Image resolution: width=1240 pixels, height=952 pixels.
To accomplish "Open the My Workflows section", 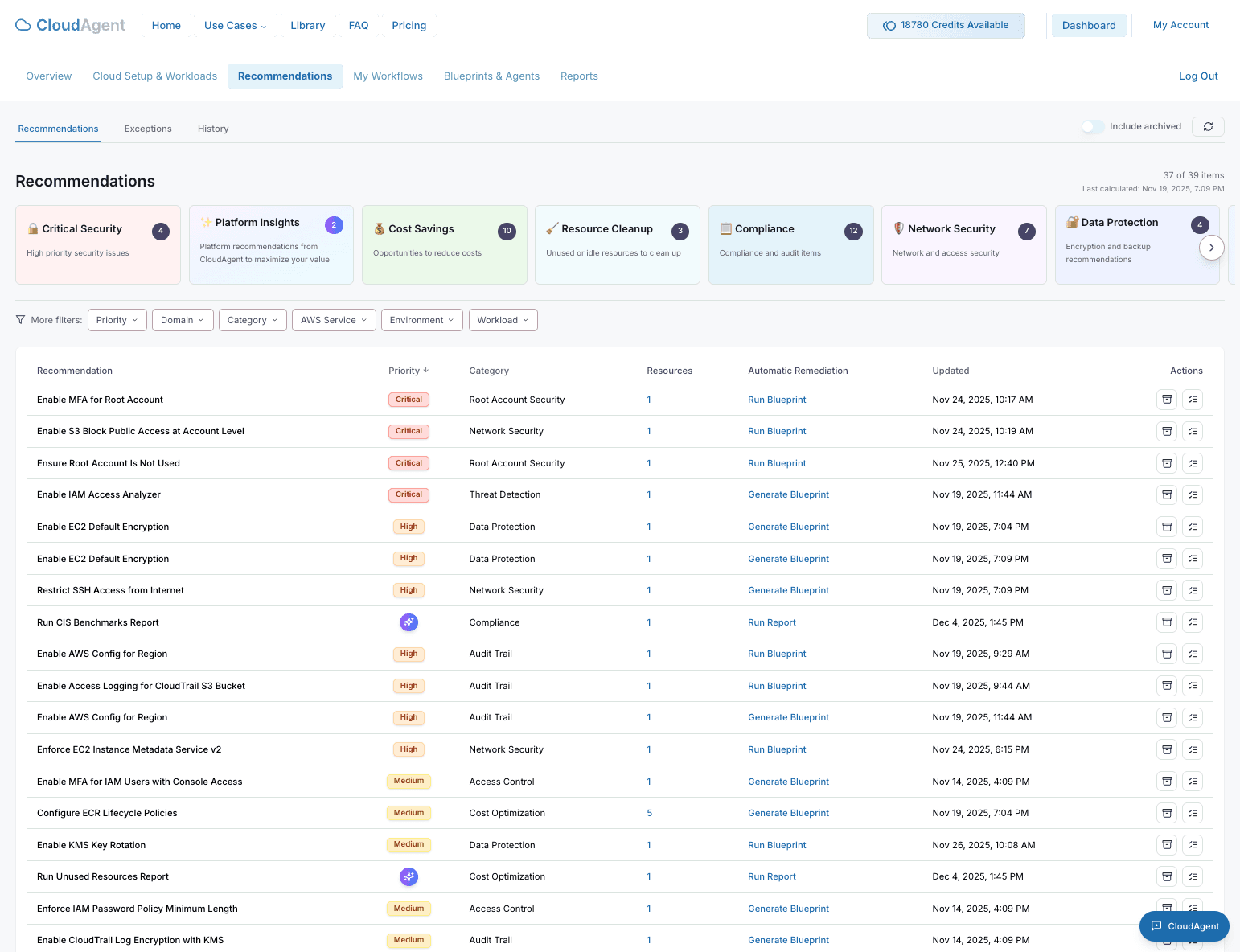I will [388, 76].
